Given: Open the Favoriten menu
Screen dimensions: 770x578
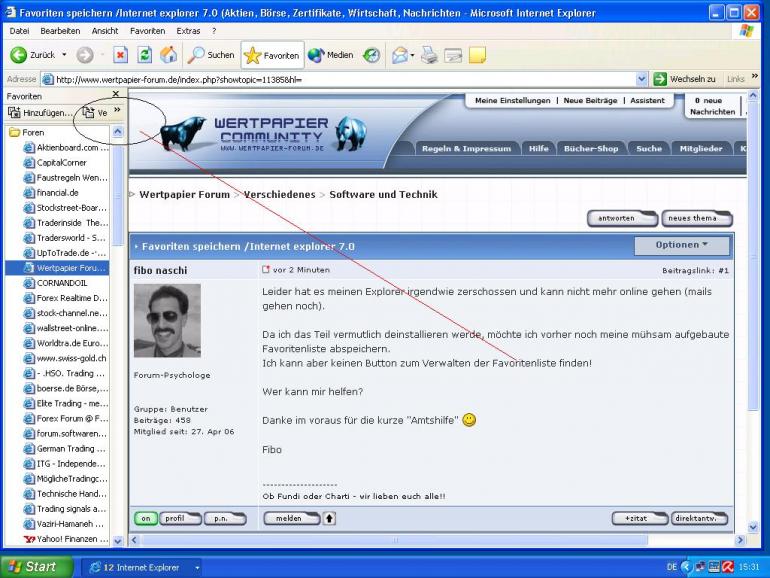Looking at the screenshot, I should [x=147, y=31].
